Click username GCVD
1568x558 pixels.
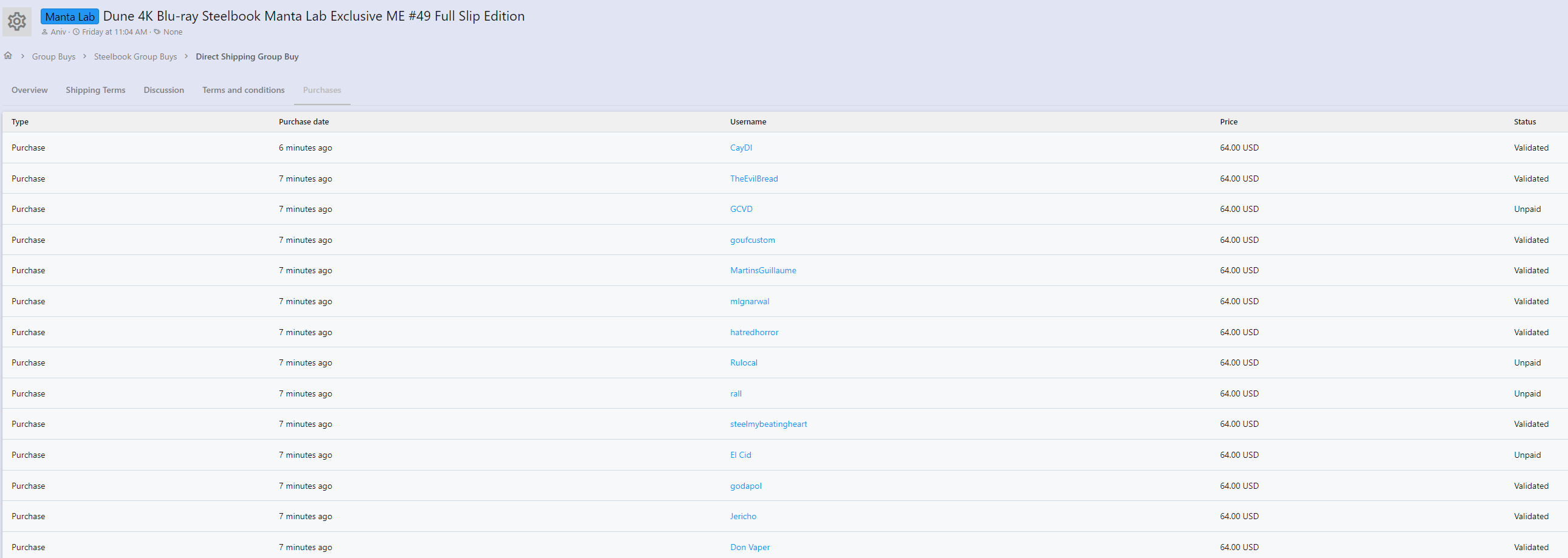pyautogui.click(x=741, y=209)
